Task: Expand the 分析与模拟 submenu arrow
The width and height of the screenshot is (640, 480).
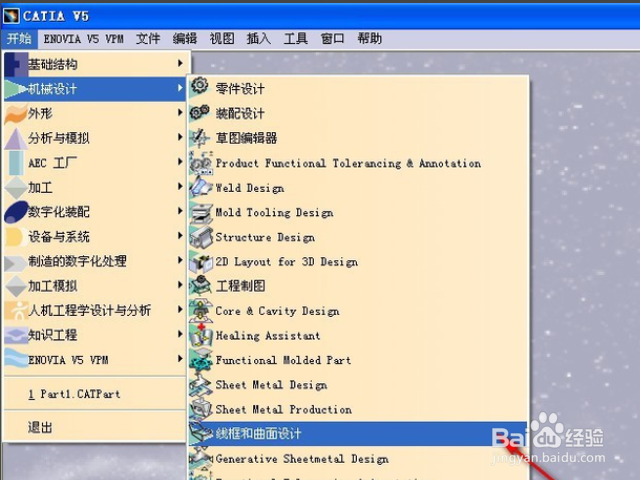Action: coord(180,137)
